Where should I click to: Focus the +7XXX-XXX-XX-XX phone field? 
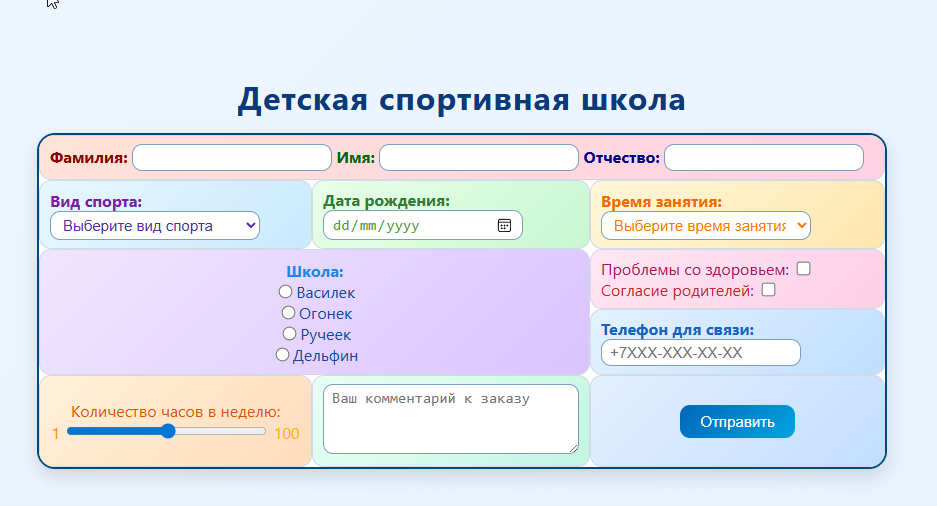pyautogui.click(x=700, y=352)
